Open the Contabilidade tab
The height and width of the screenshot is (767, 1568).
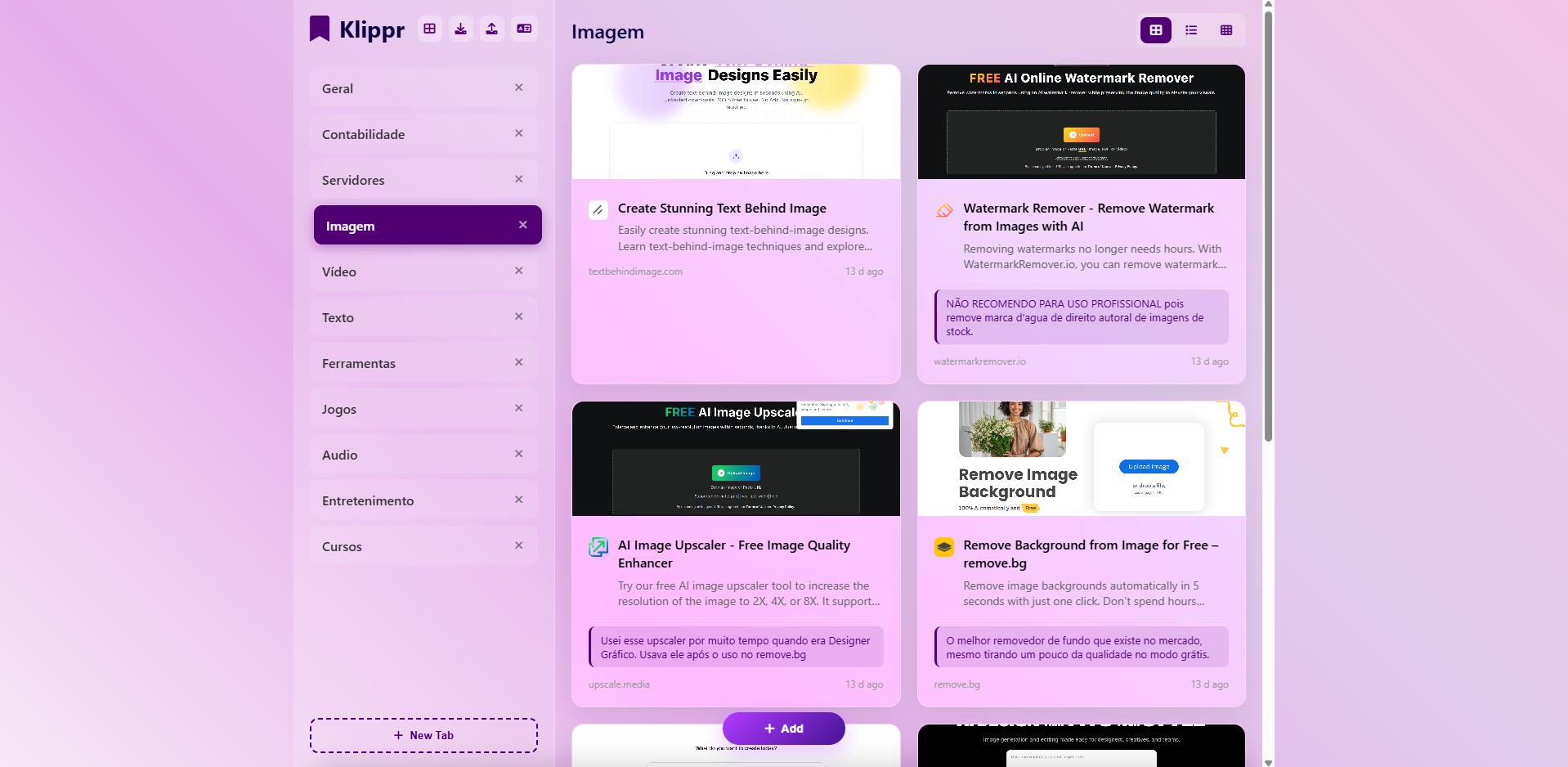[363, 134]
